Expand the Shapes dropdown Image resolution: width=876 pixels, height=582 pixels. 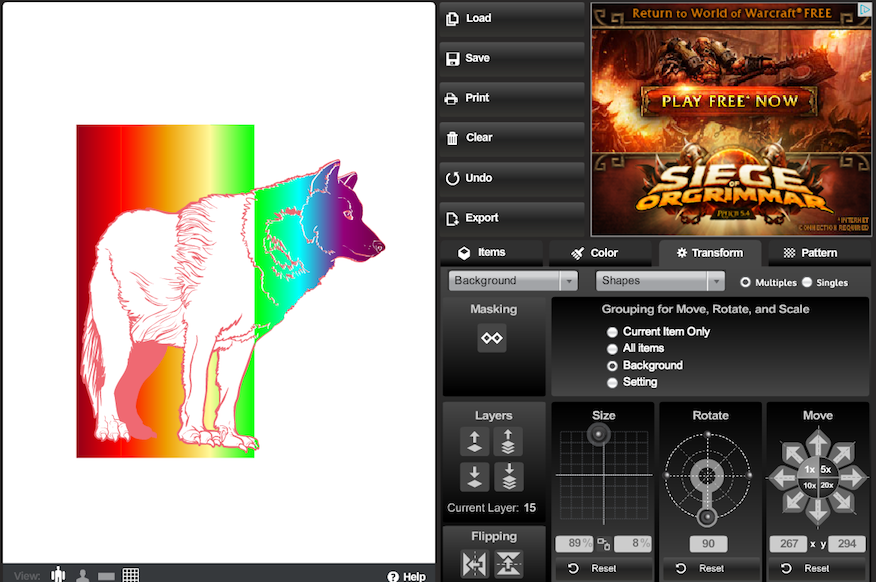click(660, 281)
